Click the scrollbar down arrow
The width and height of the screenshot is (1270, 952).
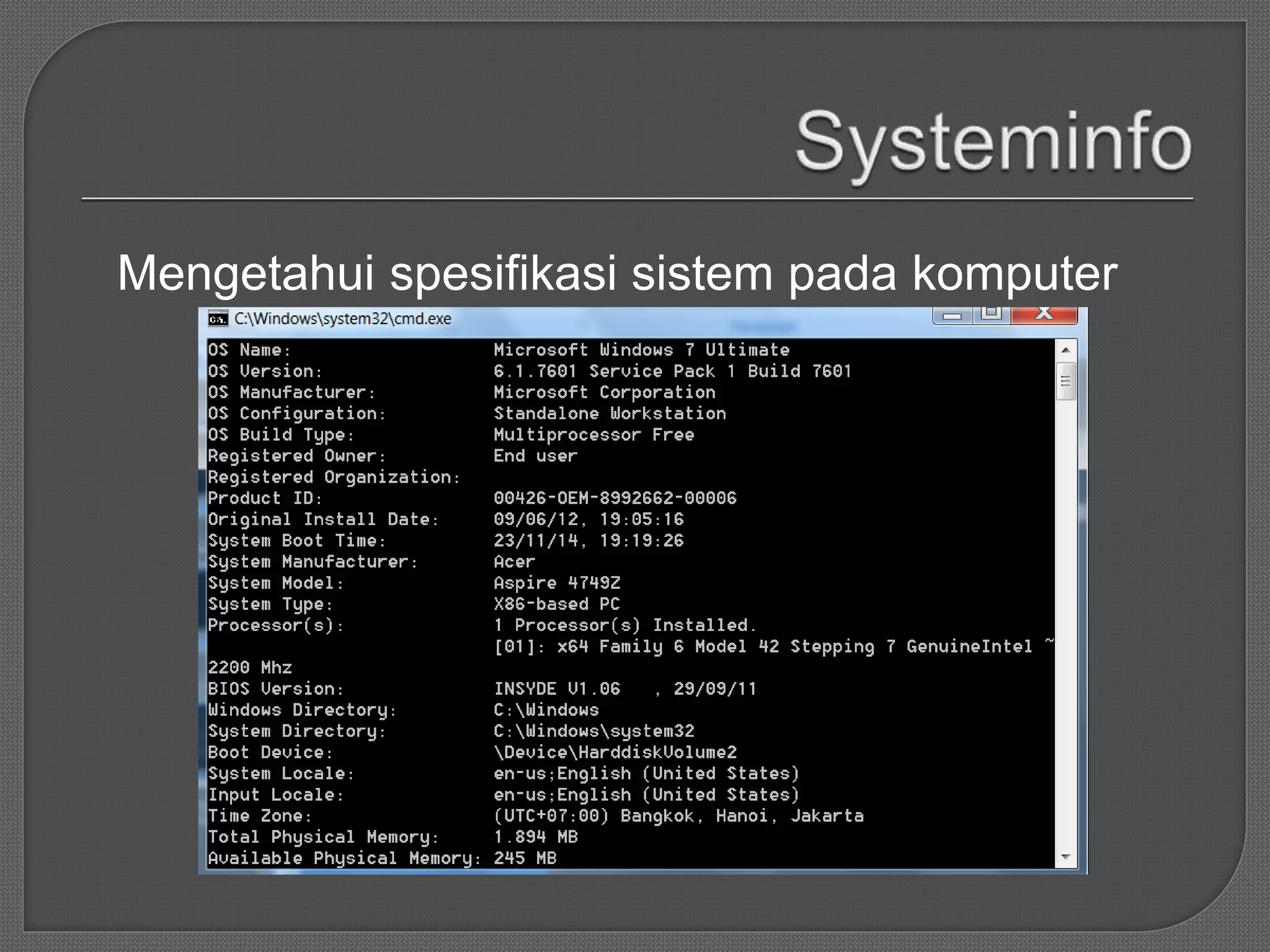pos(1065,857)
